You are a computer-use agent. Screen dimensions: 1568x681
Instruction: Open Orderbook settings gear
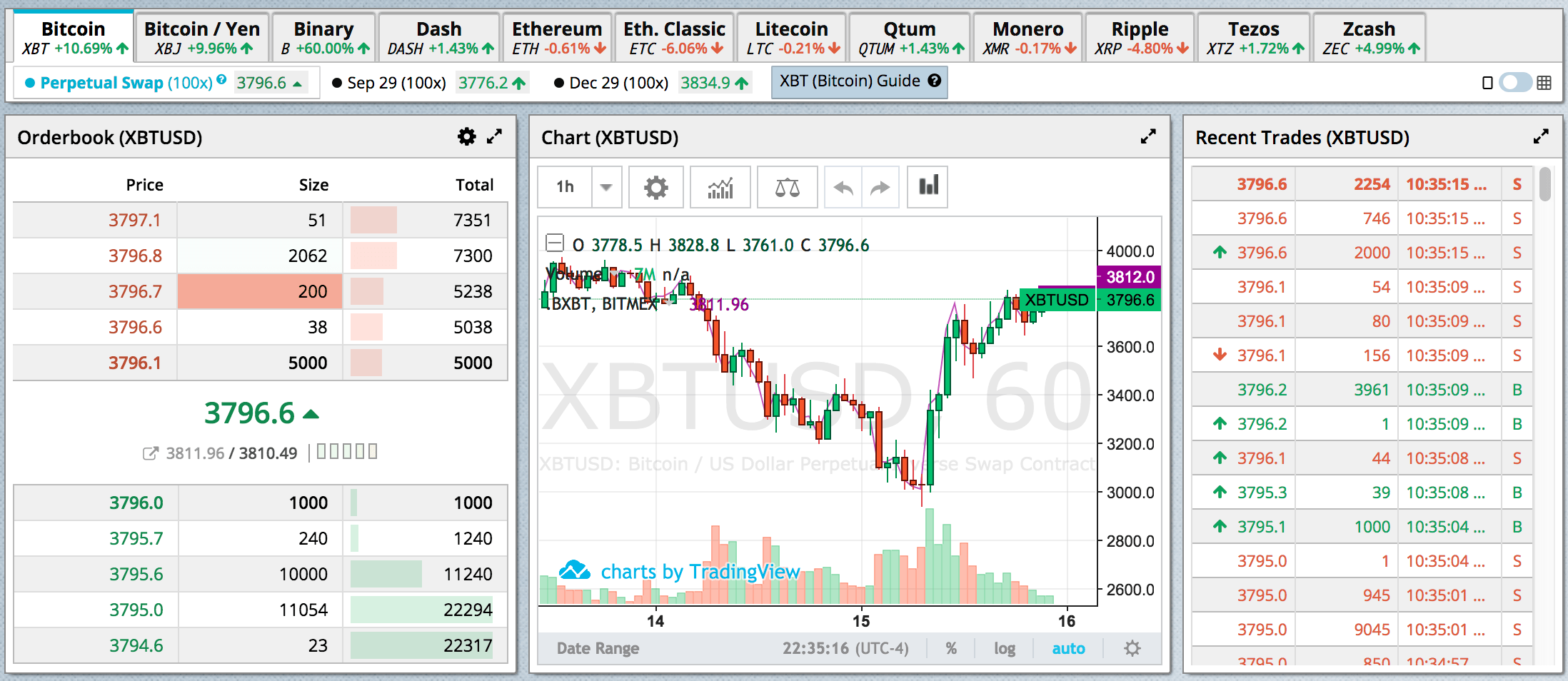tap(466, 136)
